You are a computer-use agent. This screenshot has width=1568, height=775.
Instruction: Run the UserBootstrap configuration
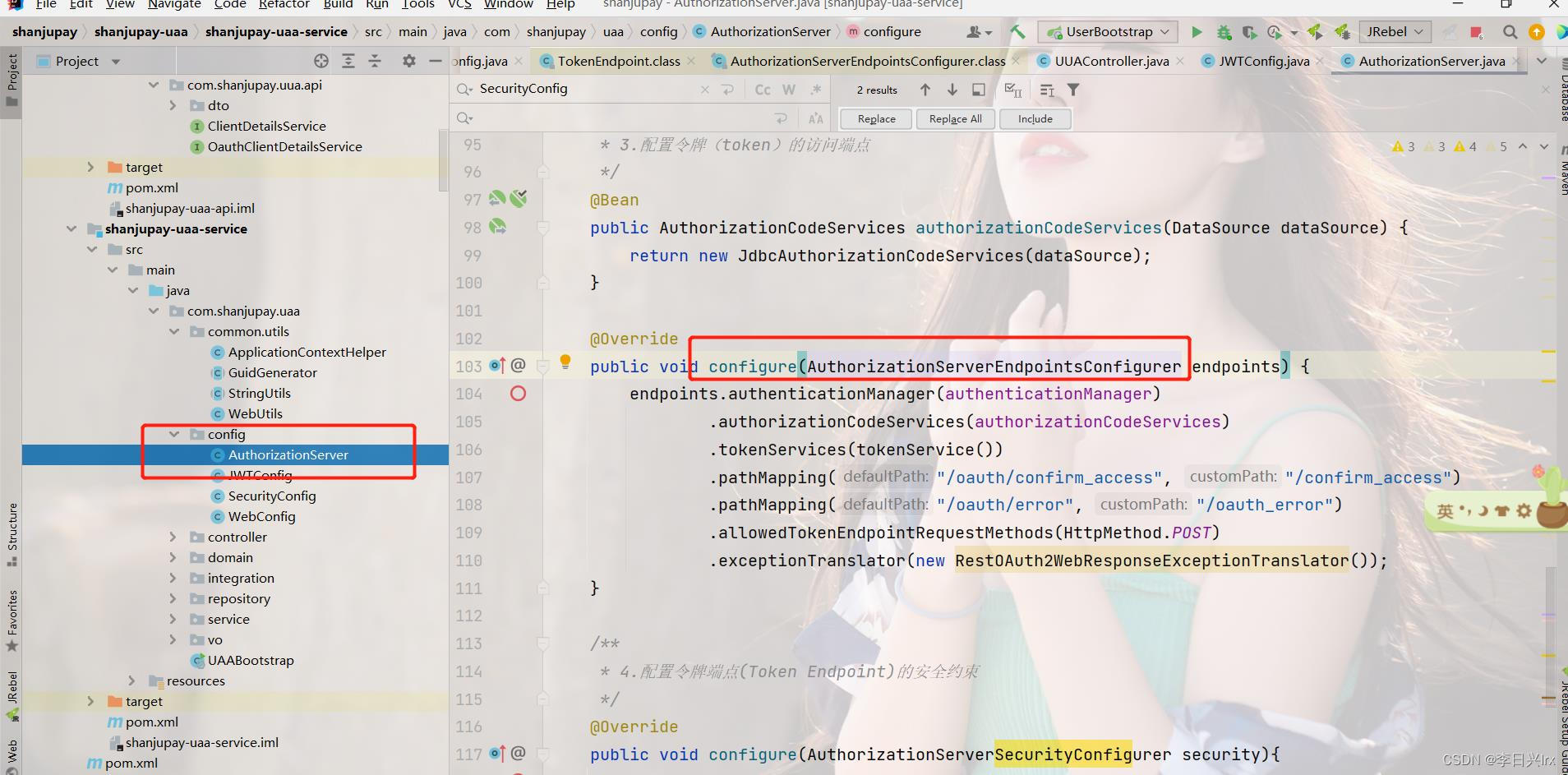coord(1197,31)
